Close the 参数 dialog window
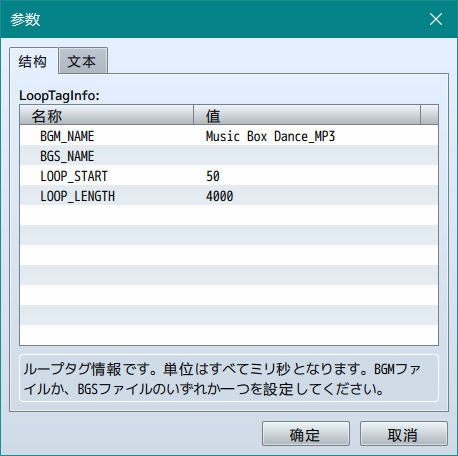 pyautogui.click(x=436, y=19)
